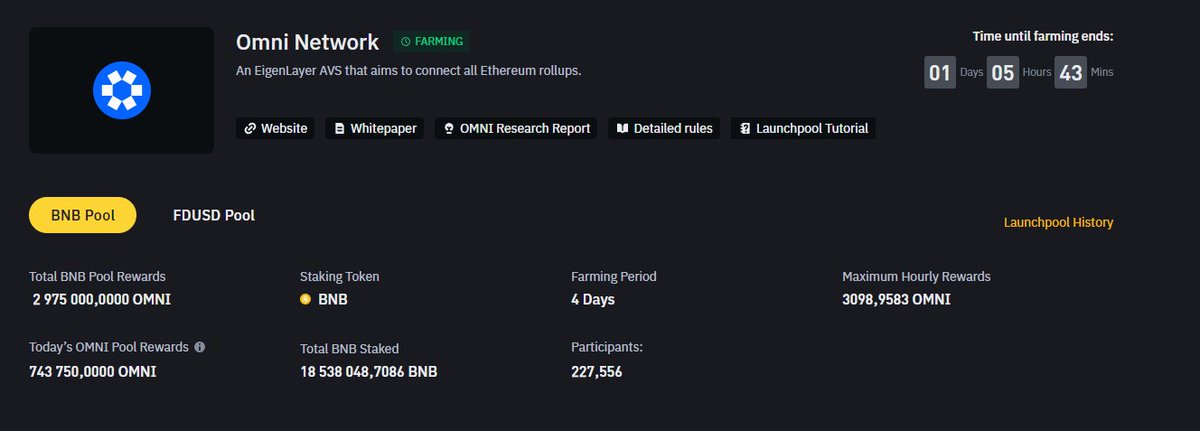
Task: Click the info icon beside Today's OMNI Pool Rewards
Action: tap(199, 347)
